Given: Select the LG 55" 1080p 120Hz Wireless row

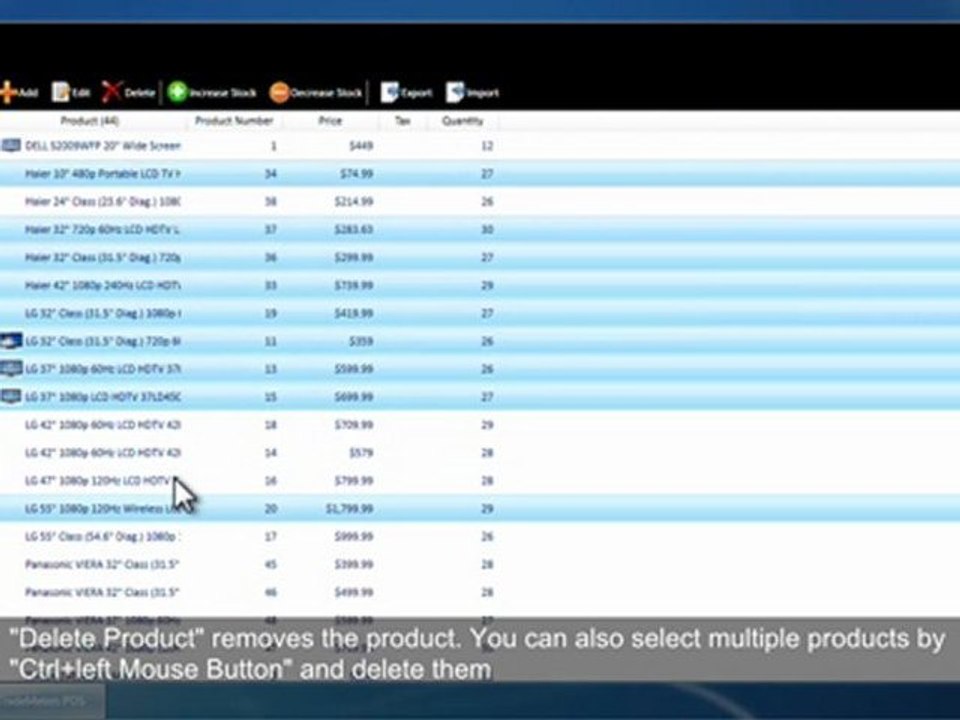Looking at the screenshot, I should [480, 508].
